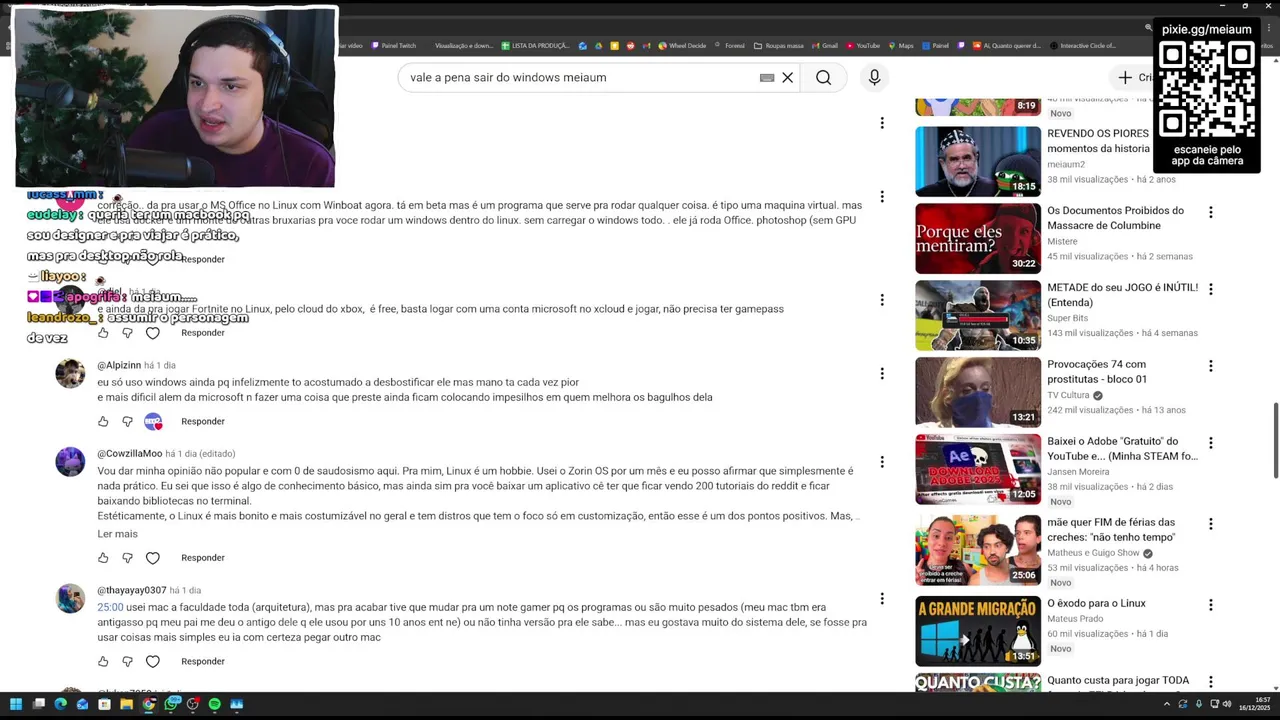Open 'Painel Twitch' bookmark

pos(393,46)
